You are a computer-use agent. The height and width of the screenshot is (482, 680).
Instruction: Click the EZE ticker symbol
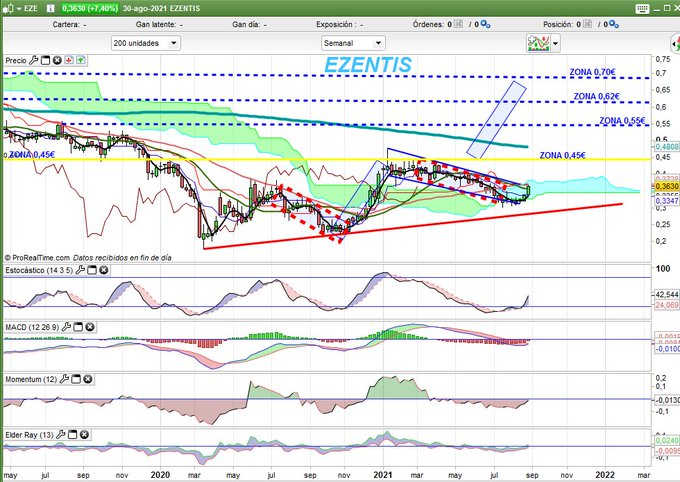[30, 8]
